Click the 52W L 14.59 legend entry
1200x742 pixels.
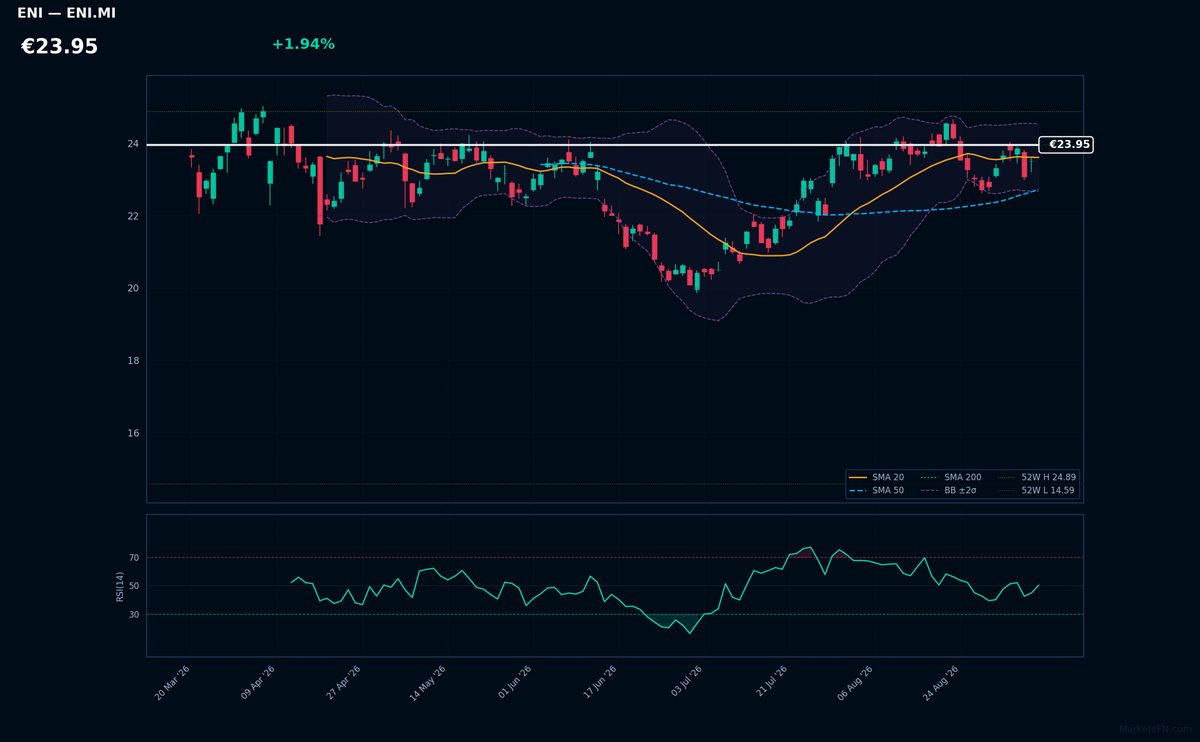click(1036, 491)
